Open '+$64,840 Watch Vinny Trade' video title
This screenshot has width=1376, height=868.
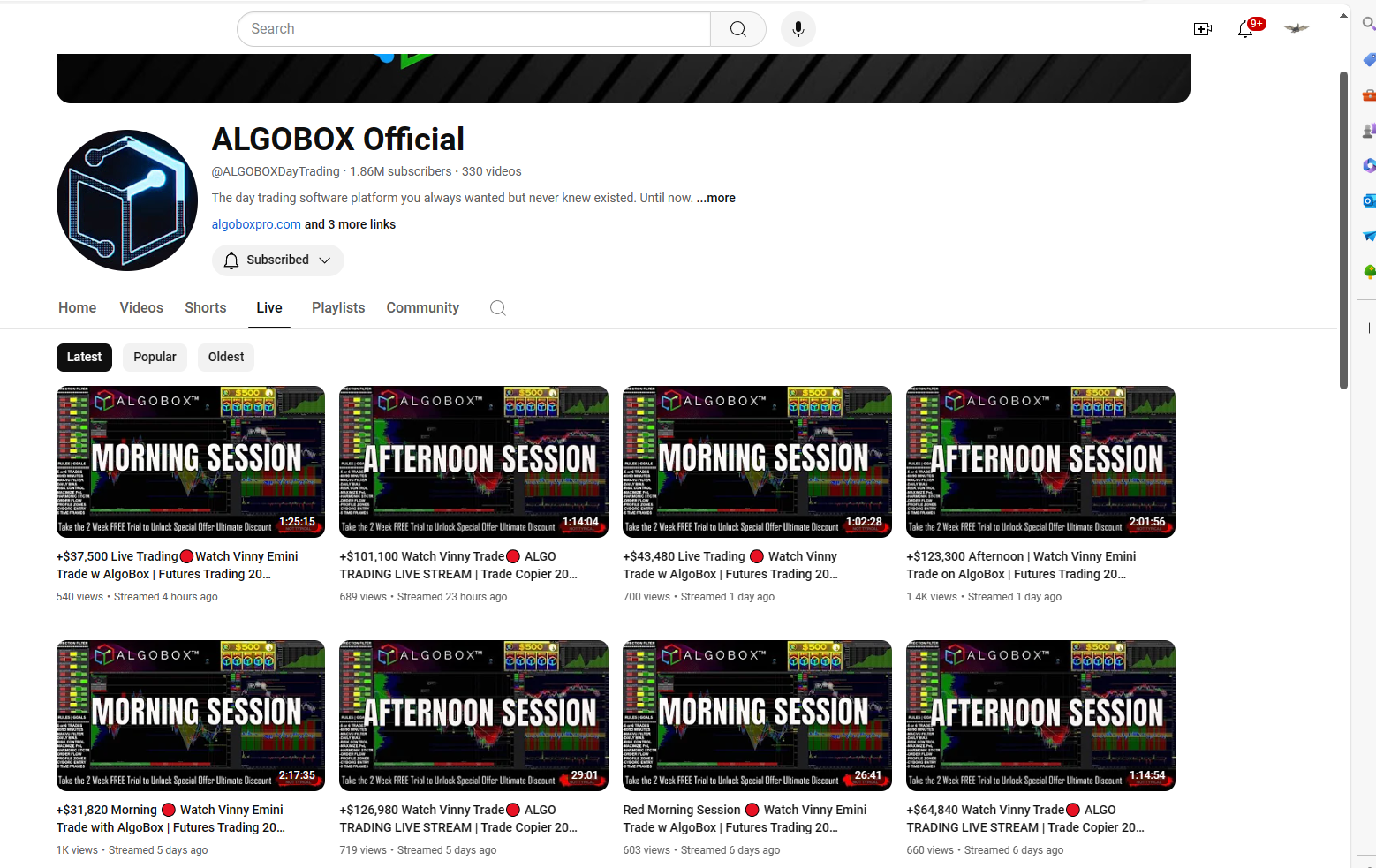click(1025, 819)
